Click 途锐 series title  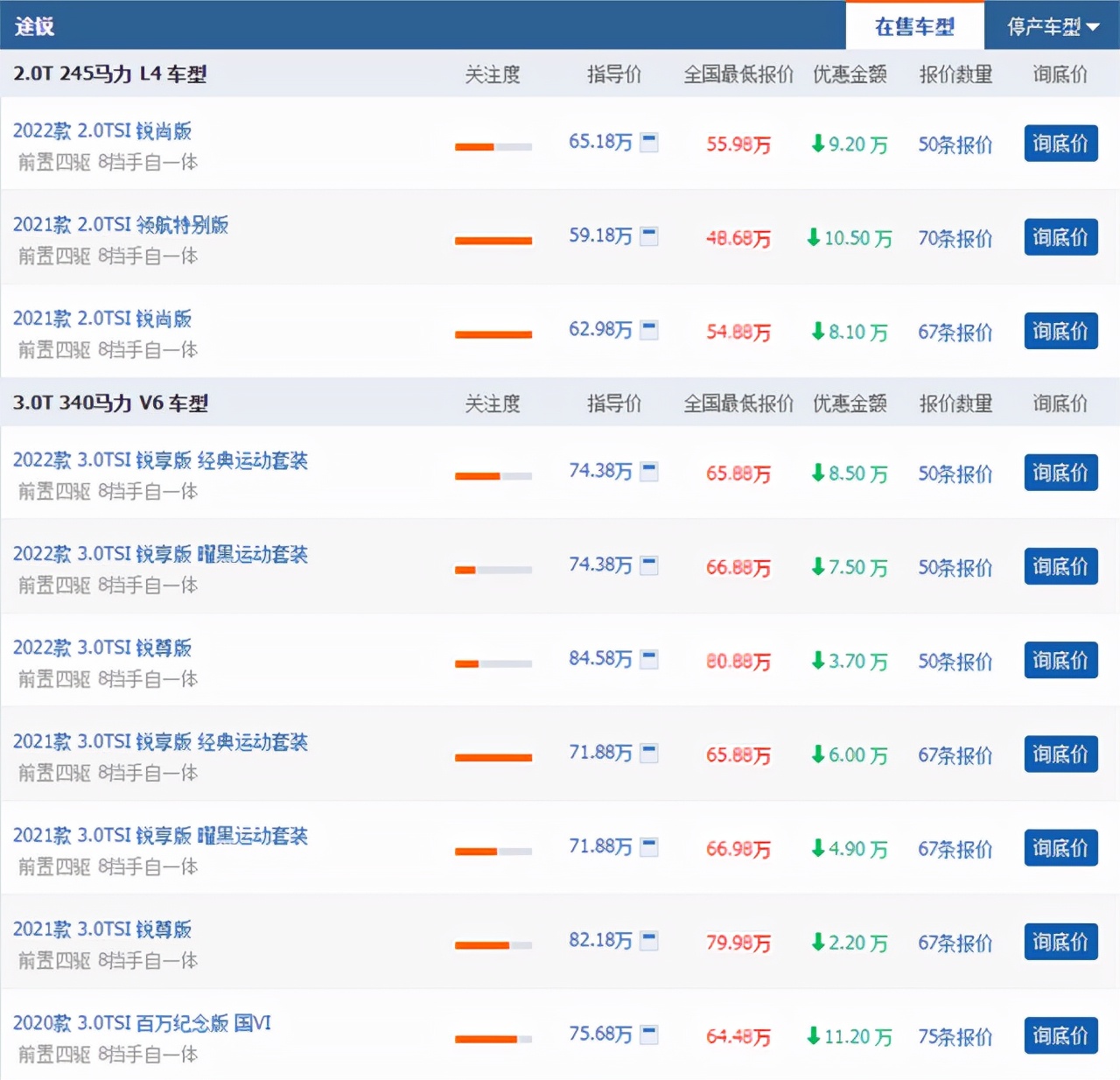(x=34, y=26)
